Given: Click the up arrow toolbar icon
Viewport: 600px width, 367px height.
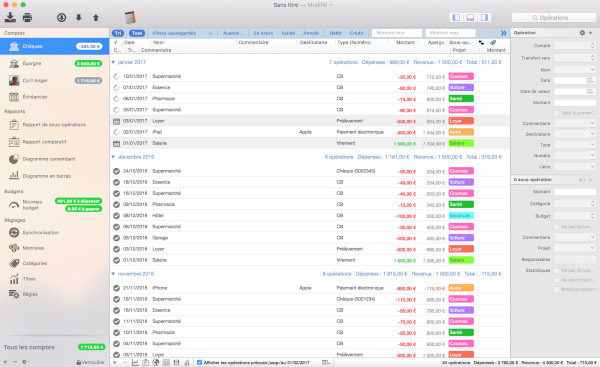Looking at the screenshot, I should tap(96, 17).
